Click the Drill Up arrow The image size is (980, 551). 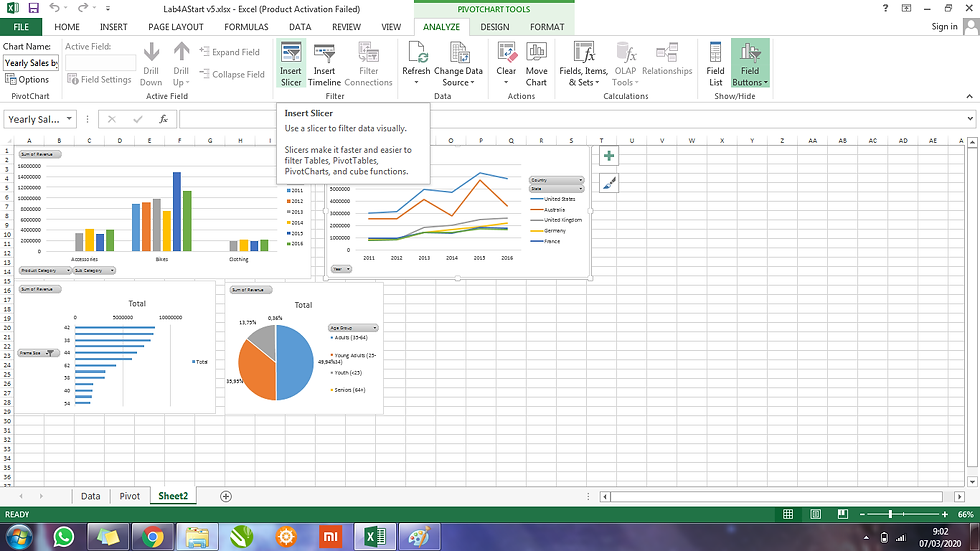181,64
